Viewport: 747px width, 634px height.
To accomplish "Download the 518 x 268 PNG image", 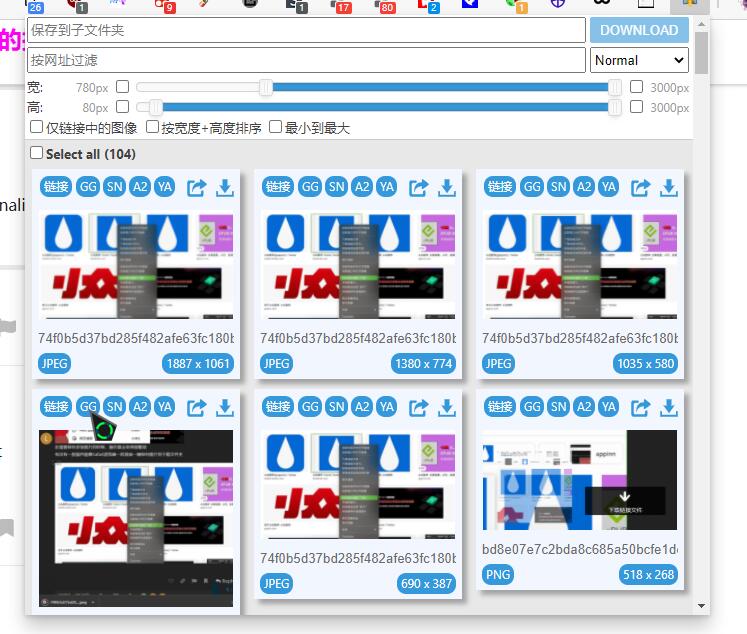I will (x=669, y=407).
